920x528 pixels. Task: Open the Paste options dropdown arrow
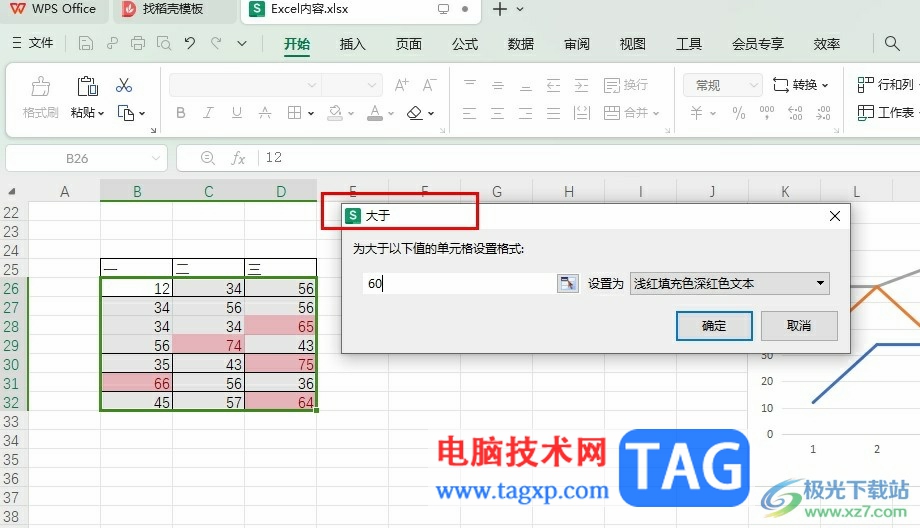point(101,113)
